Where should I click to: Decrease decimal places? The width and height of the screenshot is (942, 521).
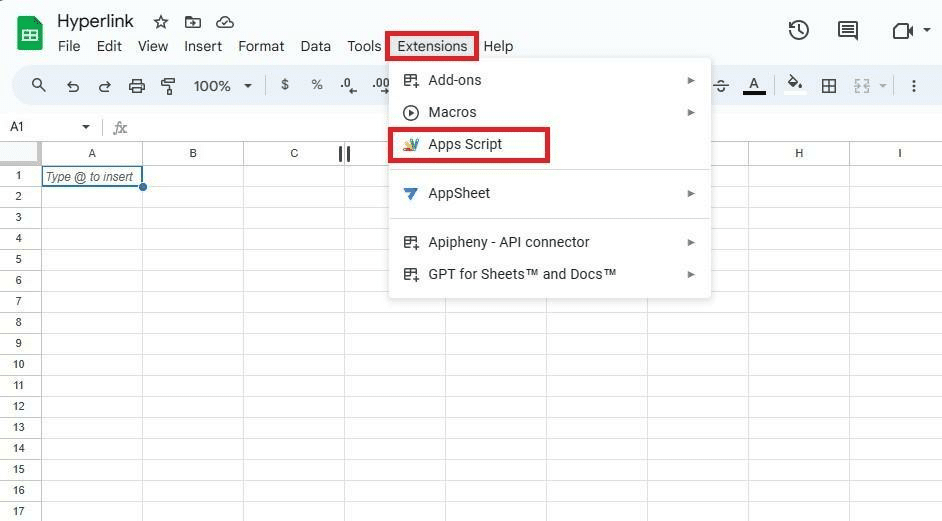pos(348,86)
